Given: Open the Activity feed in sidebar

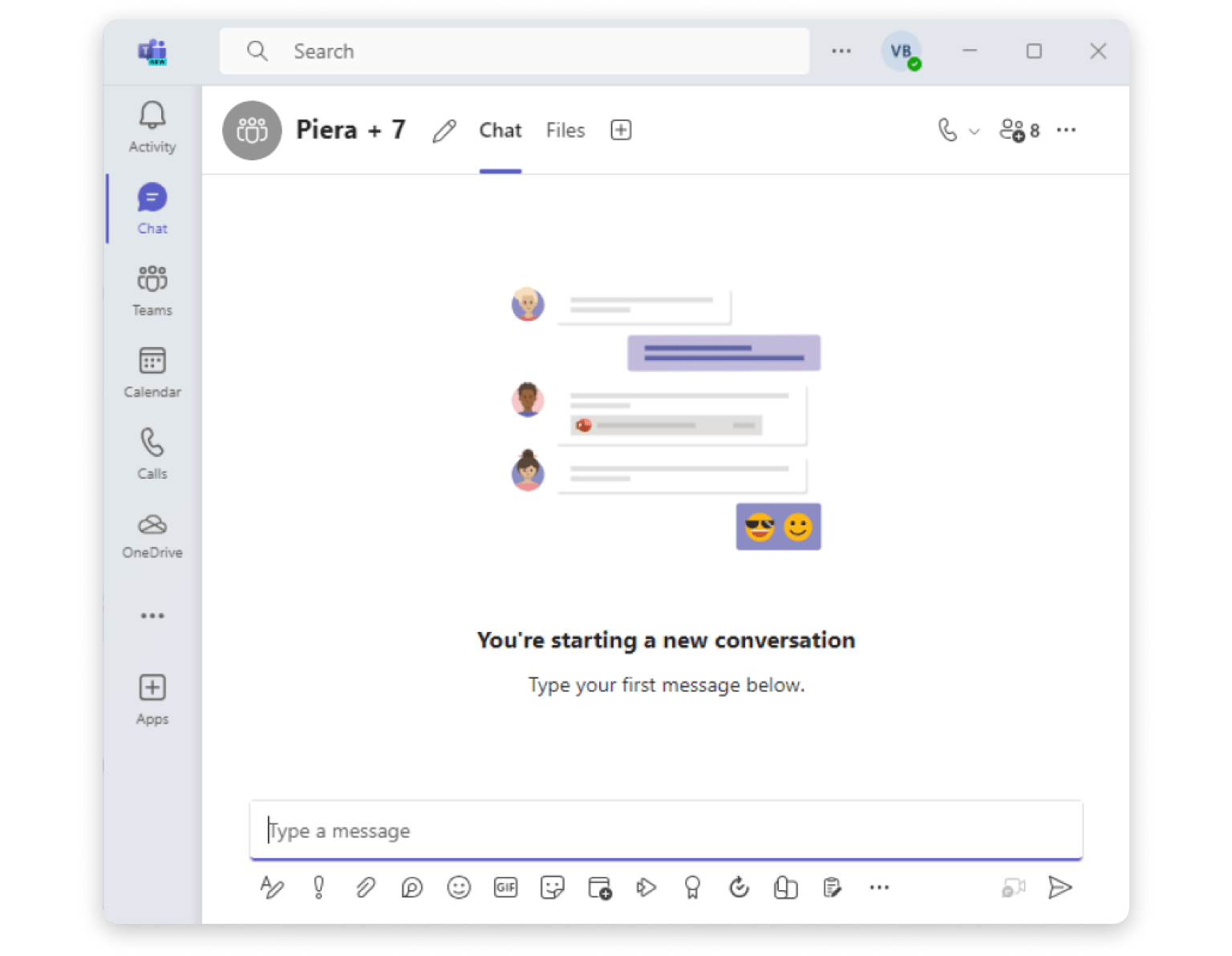Looking at the screenshot, I should click(x=152, y=127).
